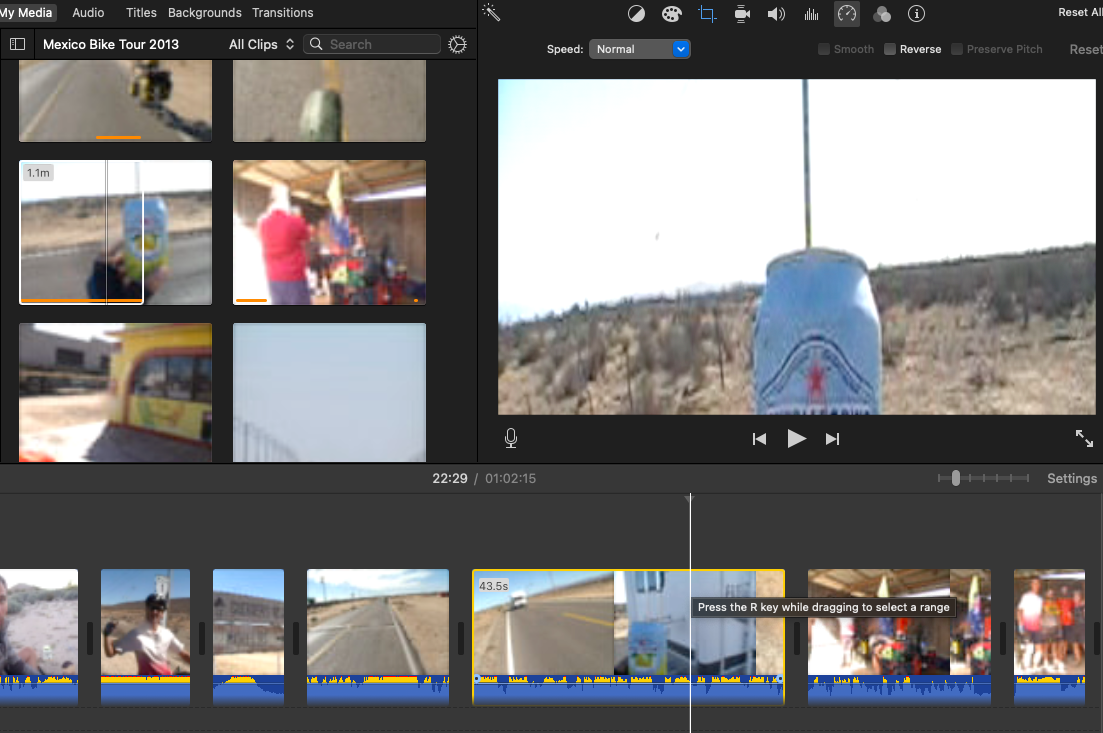
Task: Click the magic wand auto-enhance icon
Action: (x=490, y=13)
